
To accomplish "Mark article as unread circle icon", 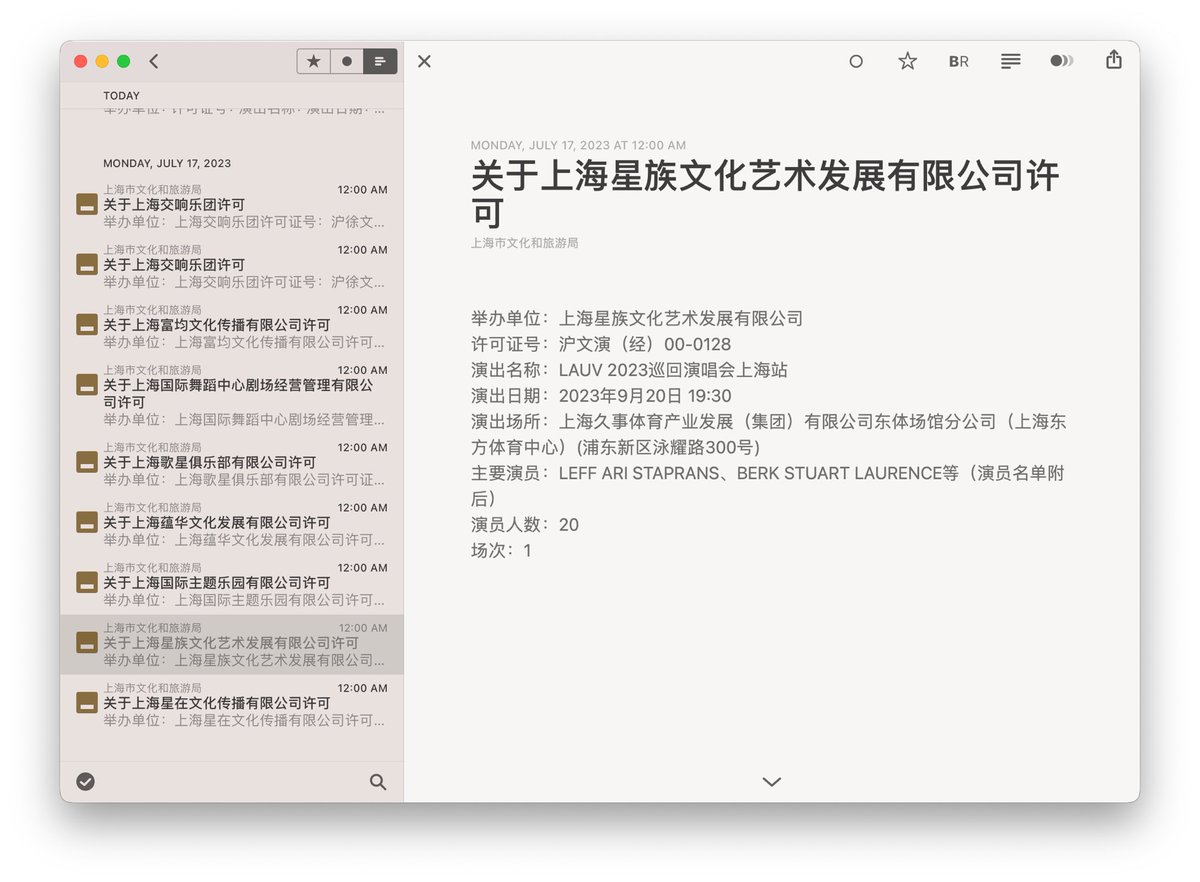I will (856, 61).
